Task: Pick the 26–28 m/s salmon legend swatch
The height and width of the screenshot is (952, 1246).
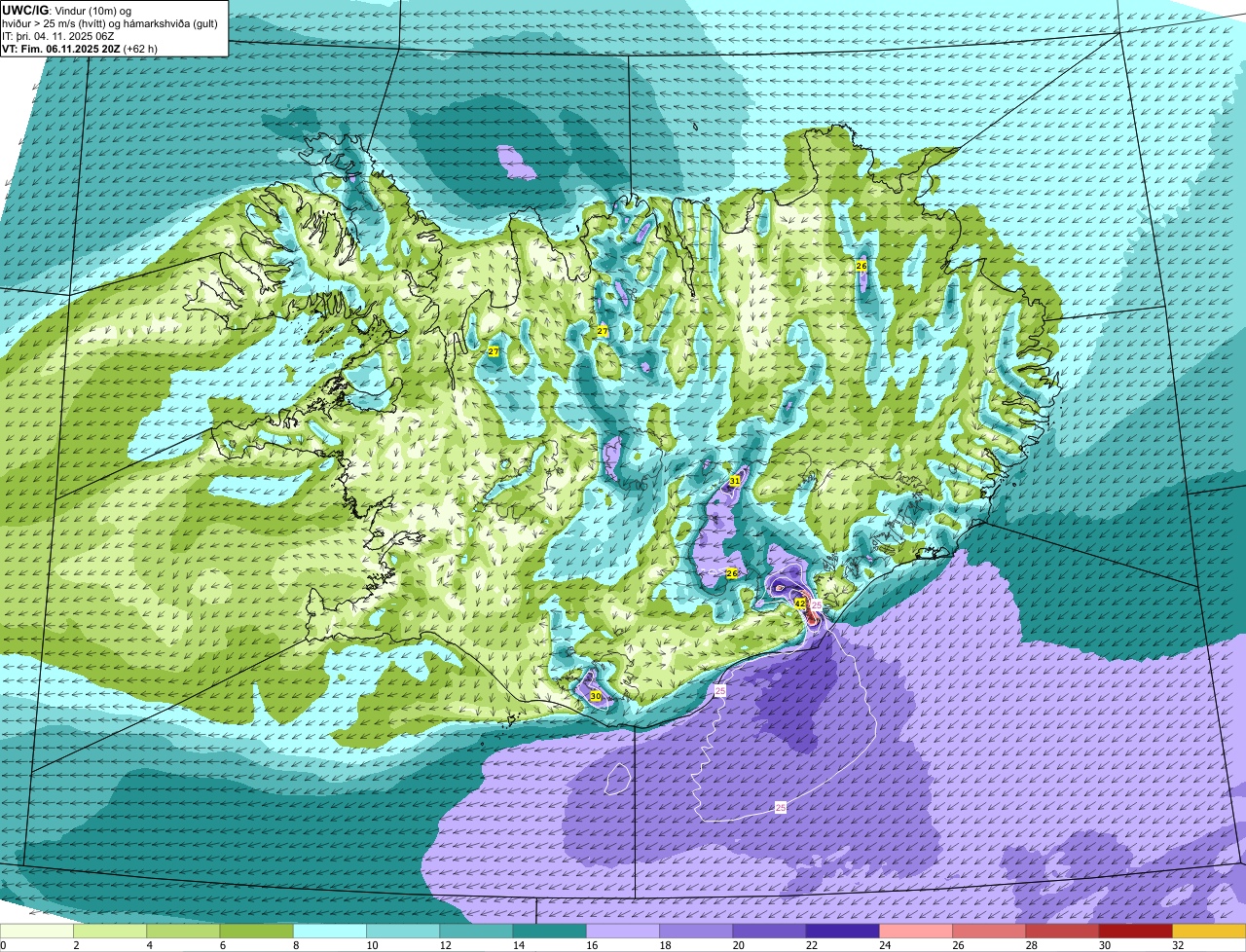Action: pos(989,931)
